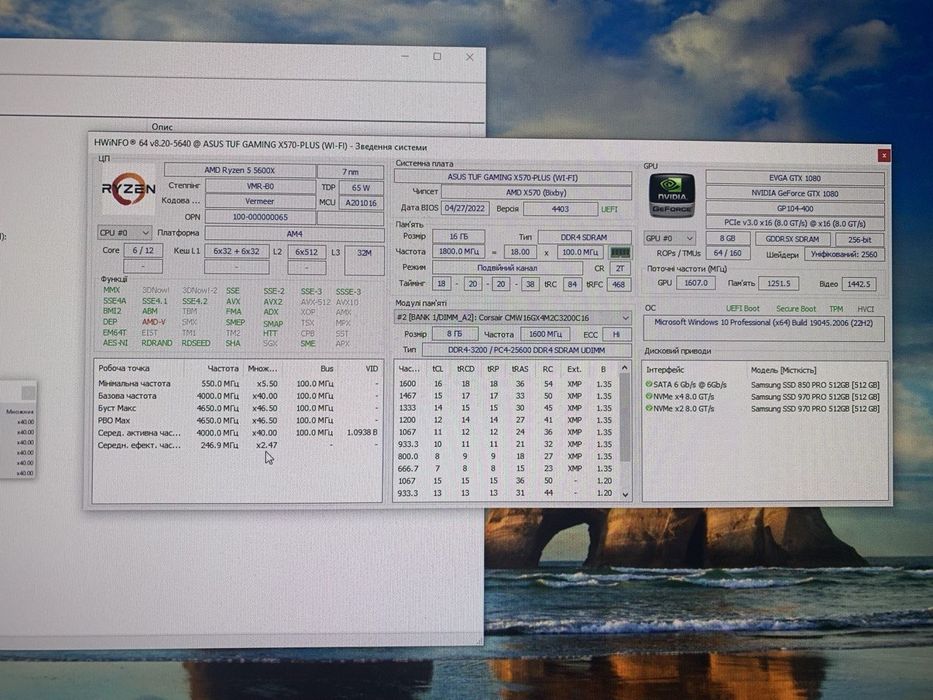Click the AMD Ryzen logo image
This screenshot has width=933, height=700.
click(129, 189)
